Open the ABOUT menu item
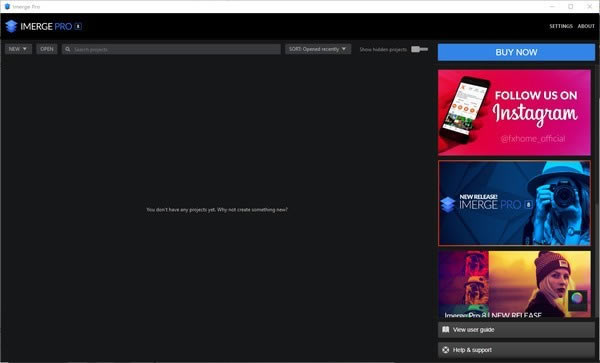Viewport: 600px width, 363px height. click(x=586, y=26)
